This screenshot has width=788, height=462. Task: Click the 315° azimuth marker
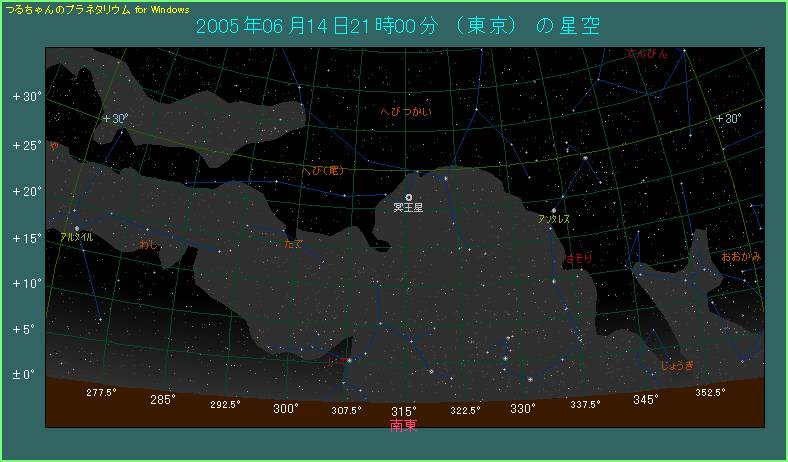(x=403, y=411)
